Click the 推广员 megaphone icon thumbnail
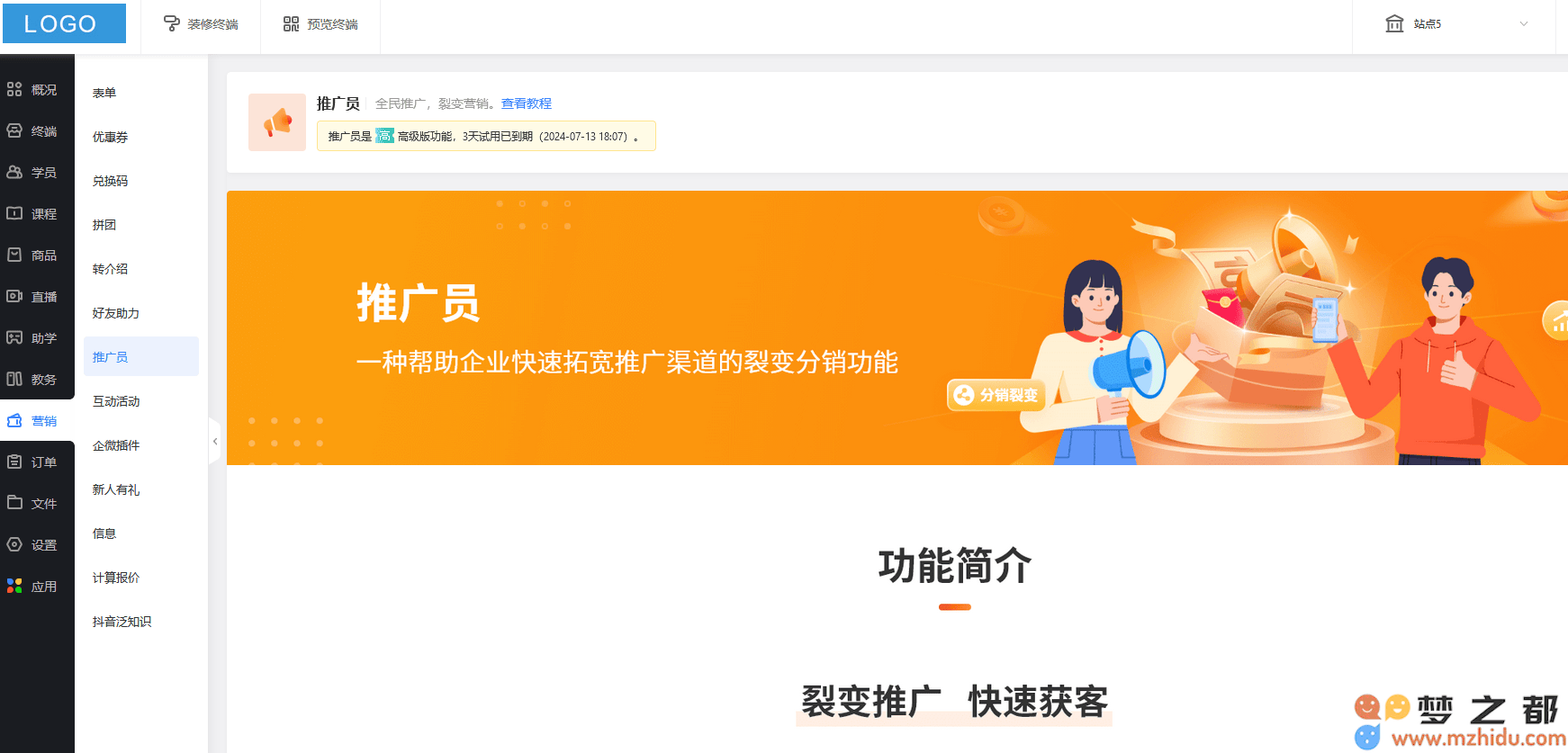 click(277, 122)
